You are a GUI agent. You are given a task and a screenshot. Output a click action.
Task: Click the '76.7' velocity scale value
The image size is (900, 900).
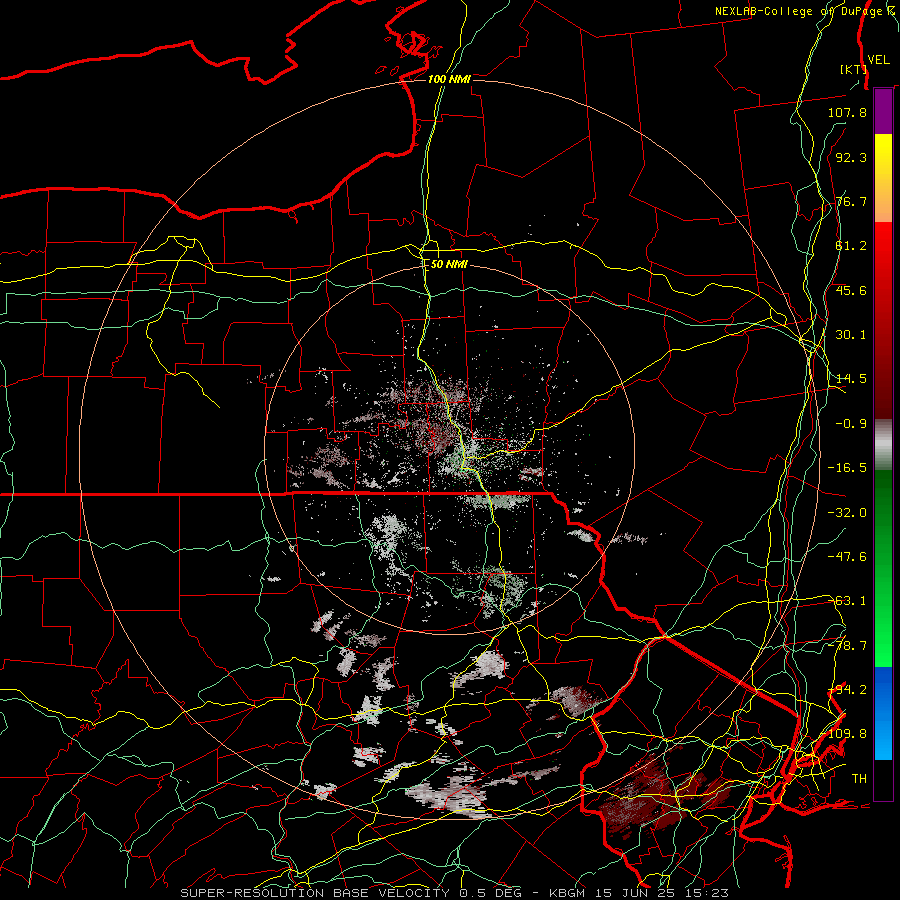(851, 201)
